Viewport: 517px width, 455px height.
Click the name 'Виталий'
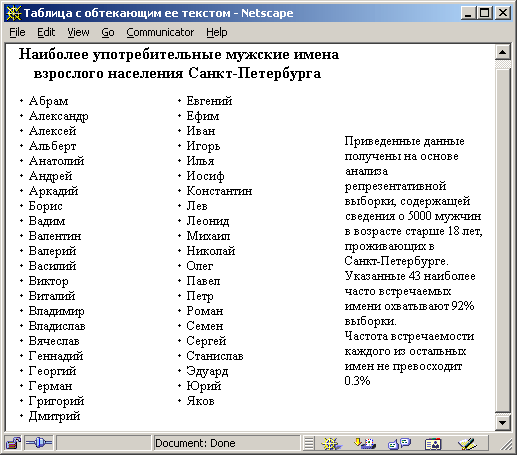[x=52, y=296]
